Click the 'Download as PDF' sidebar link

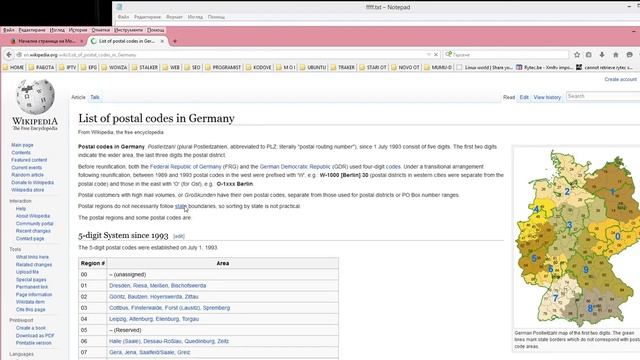35,336
